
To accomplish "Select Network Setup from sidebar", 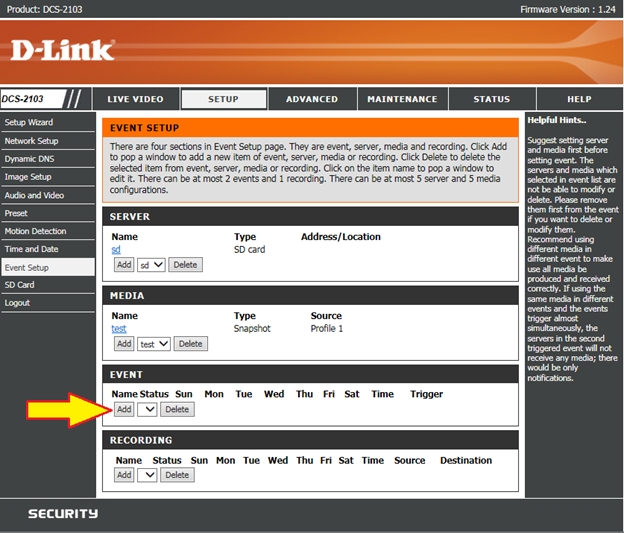I will pos(32,141).
